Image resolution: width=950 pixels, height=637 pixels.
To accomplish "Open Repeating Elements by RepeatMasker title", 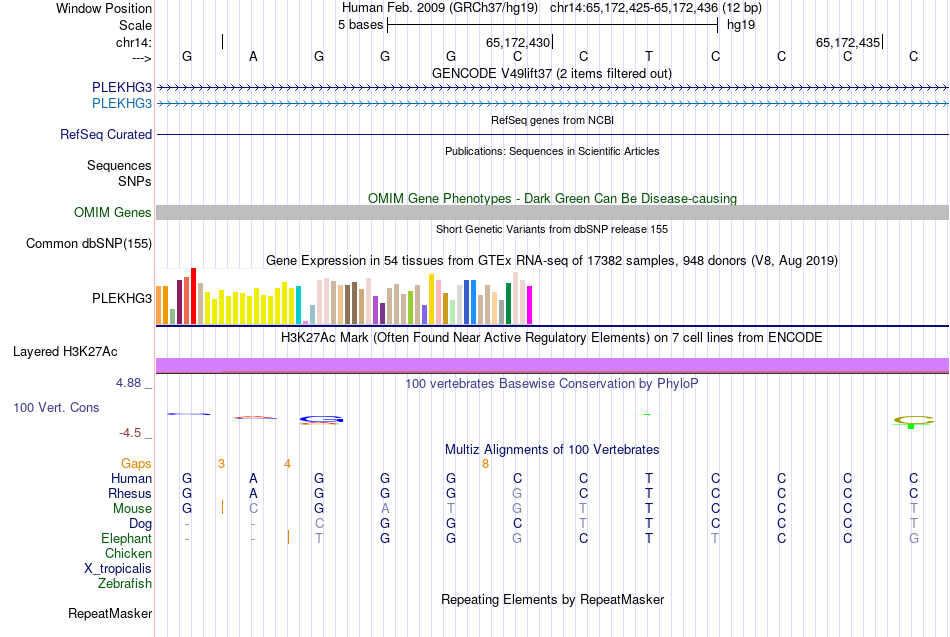I will [x=552, y=600].
